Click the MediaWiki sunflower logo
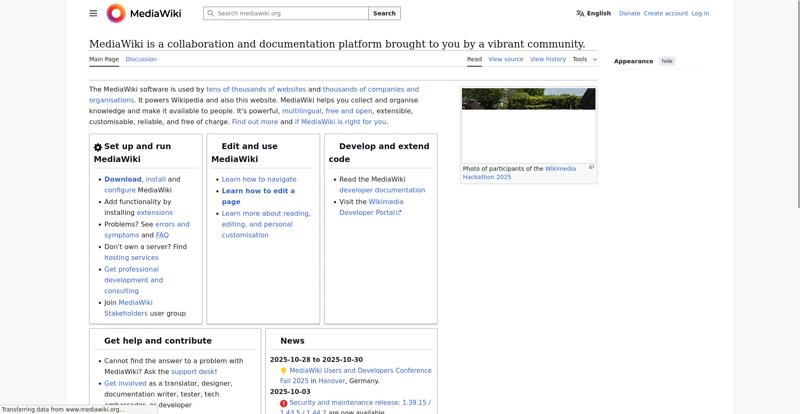 [116, 13]
